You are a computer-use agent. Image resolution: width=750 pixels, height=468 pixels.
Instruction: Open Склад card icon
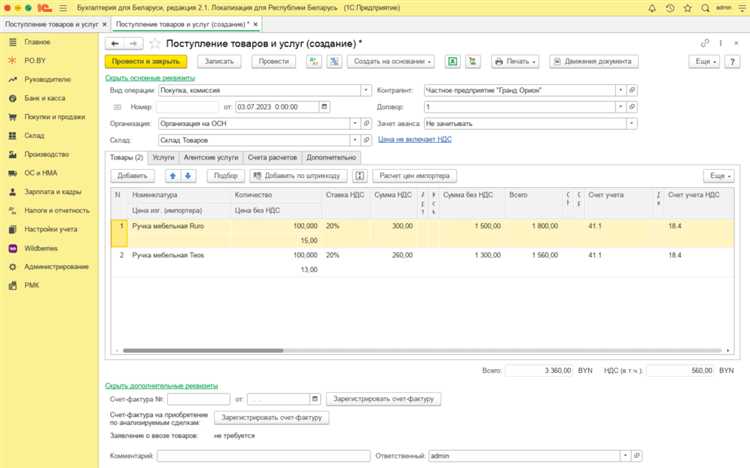pyautogui.click(x=366, y=140)
